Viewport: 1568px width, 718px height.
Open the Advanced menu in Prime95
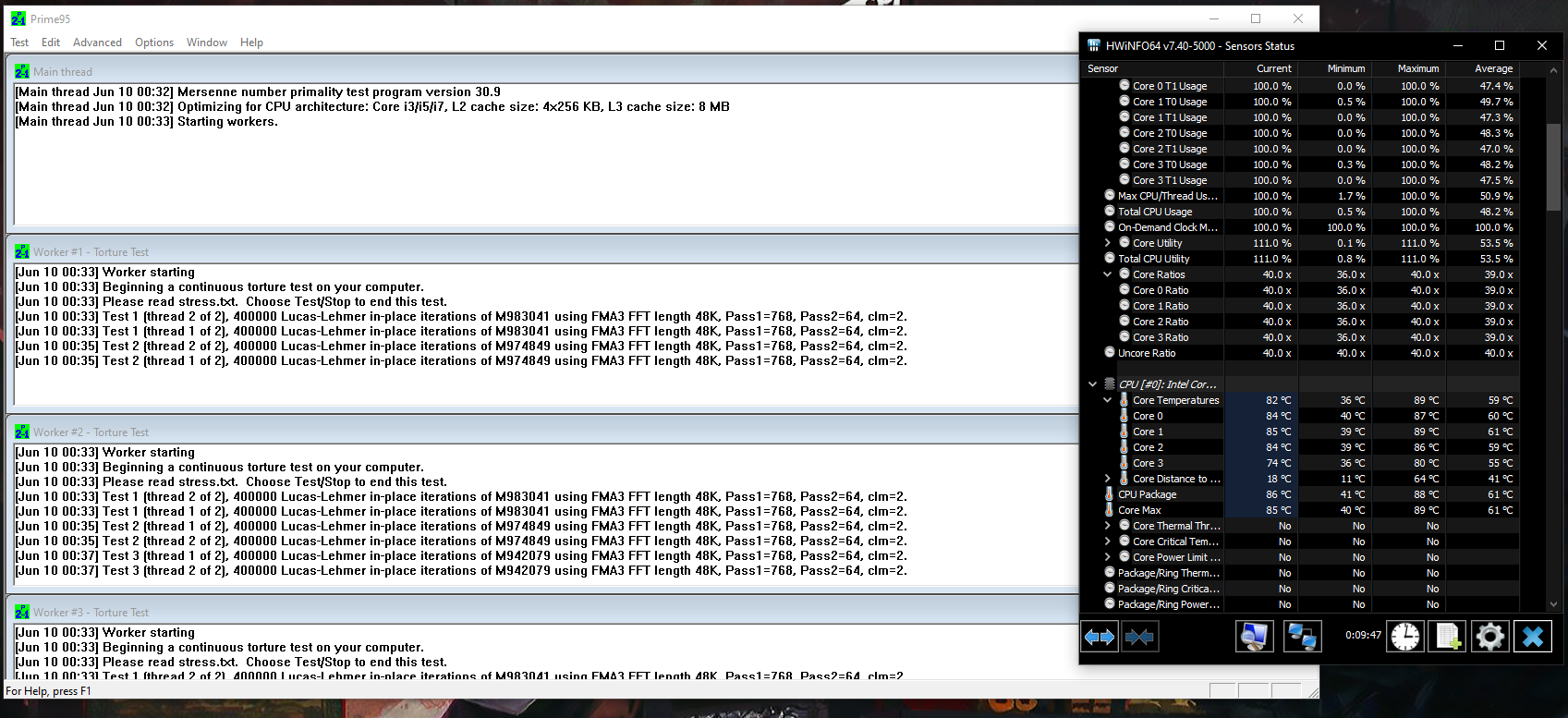[97, 43]
